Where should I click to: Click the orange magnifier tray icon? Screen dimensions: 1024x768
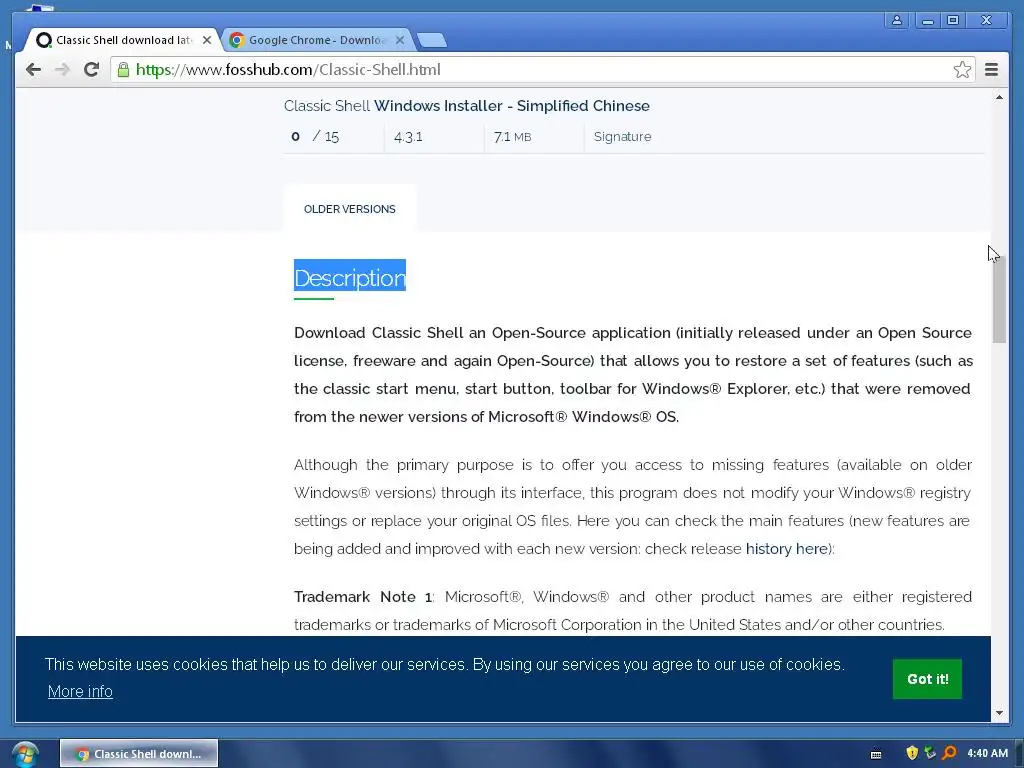click(x=949, y=753)
